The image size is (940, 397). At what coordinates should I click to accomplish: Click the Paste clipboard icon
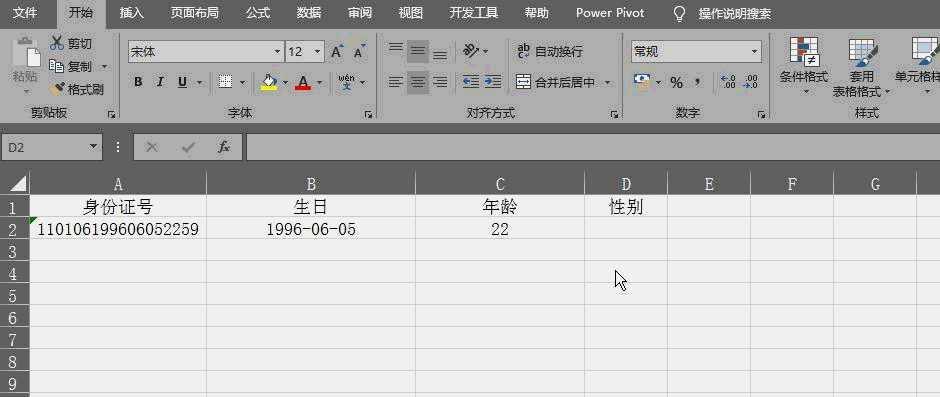click(25, 52)
